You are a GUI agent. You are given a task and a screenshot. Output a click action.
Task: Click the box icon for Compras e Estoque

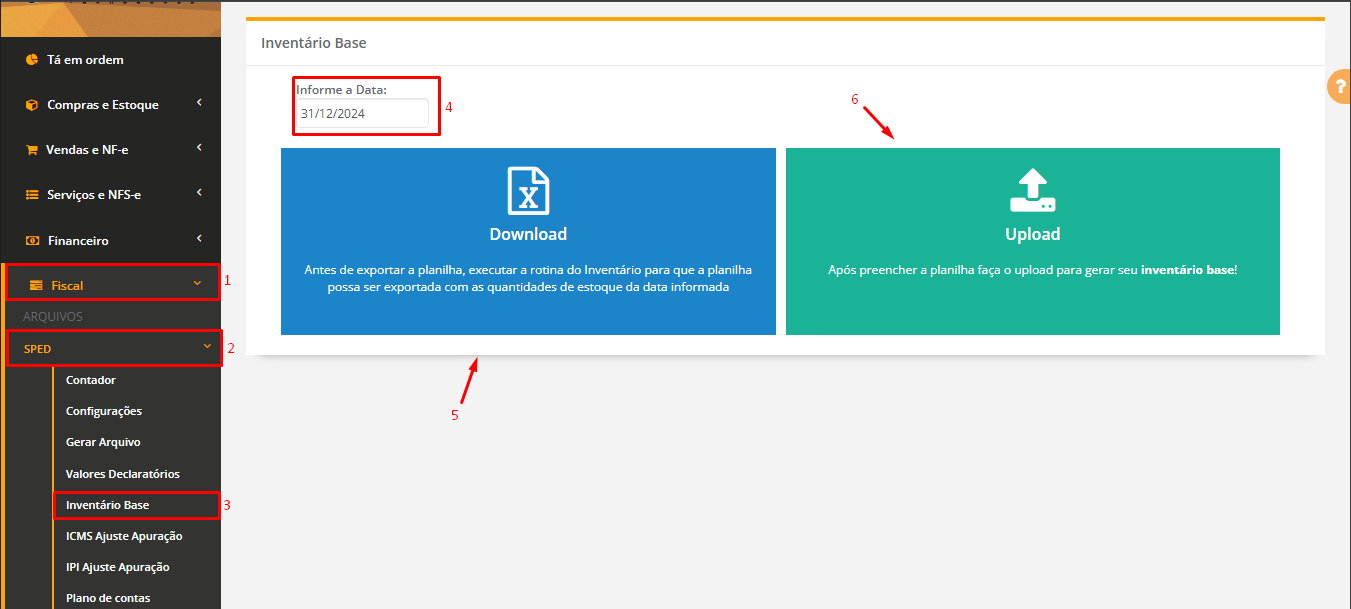click(x=32, y=105)
